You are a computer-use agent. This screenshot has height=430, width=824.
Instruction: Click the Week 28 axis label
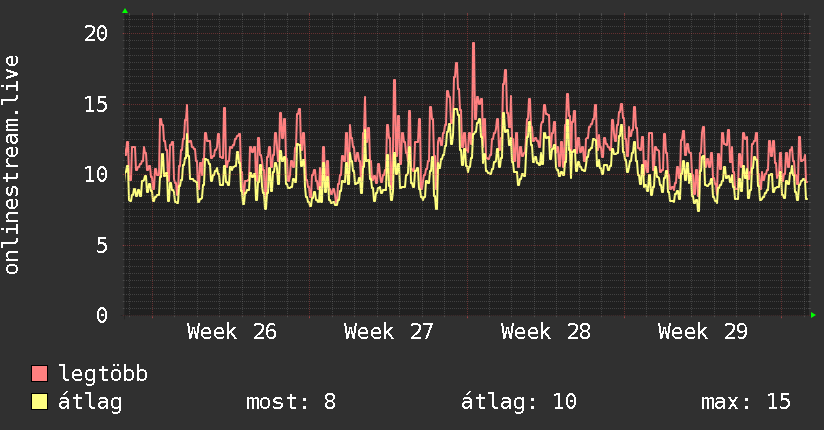click(546, 332)
